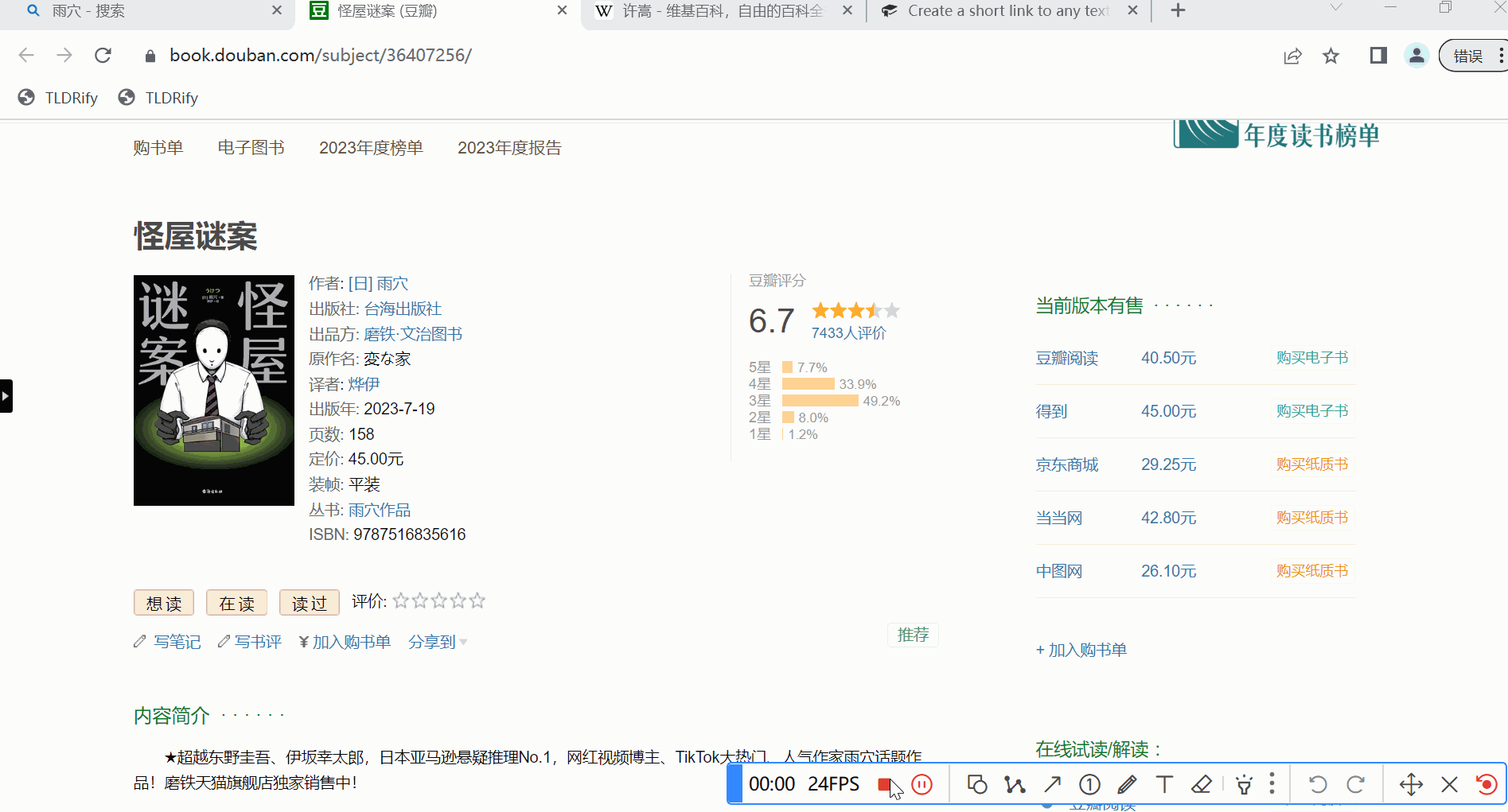Click the numbered step marker tool
Screen dimensions: 1508x812
tap(1089, 785)
